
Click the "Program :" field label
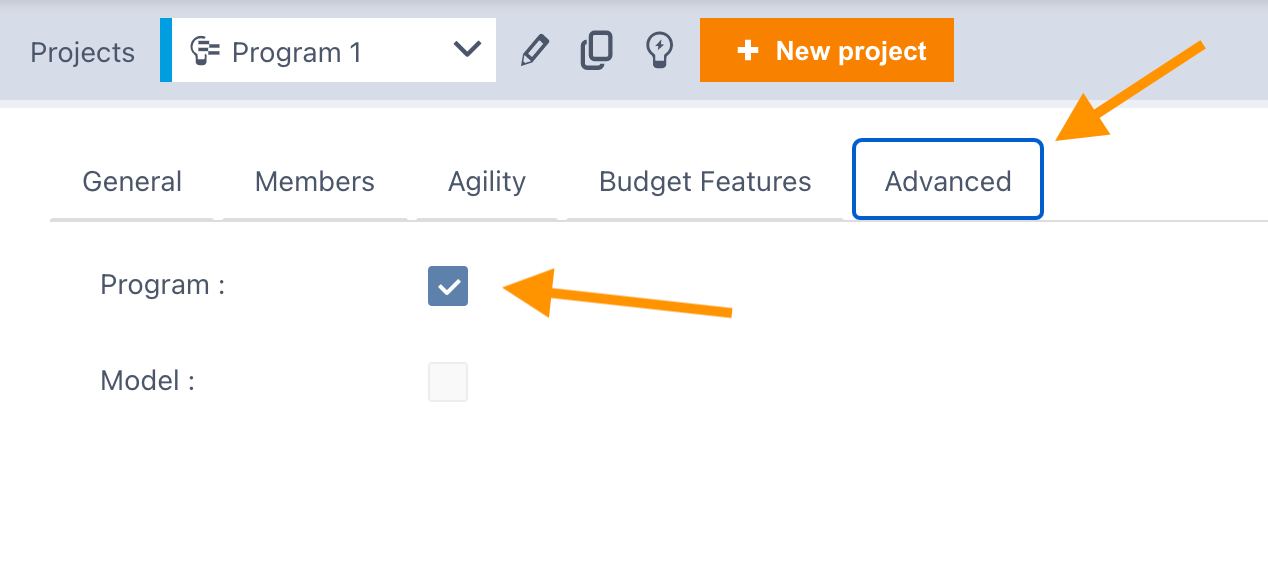163,285
